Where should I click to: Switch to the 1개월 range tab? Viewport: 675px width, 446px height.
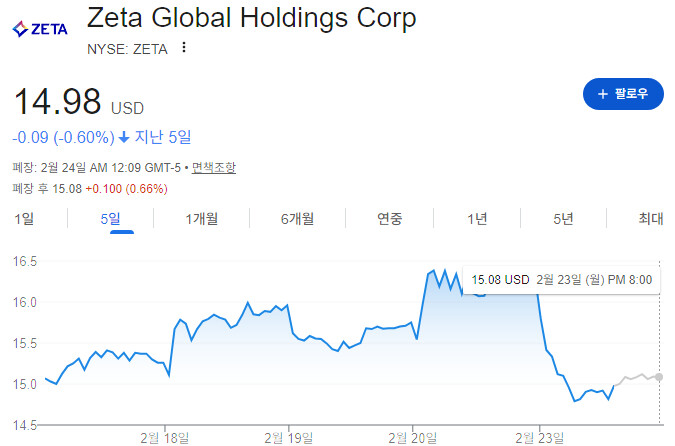pos(201,218)
